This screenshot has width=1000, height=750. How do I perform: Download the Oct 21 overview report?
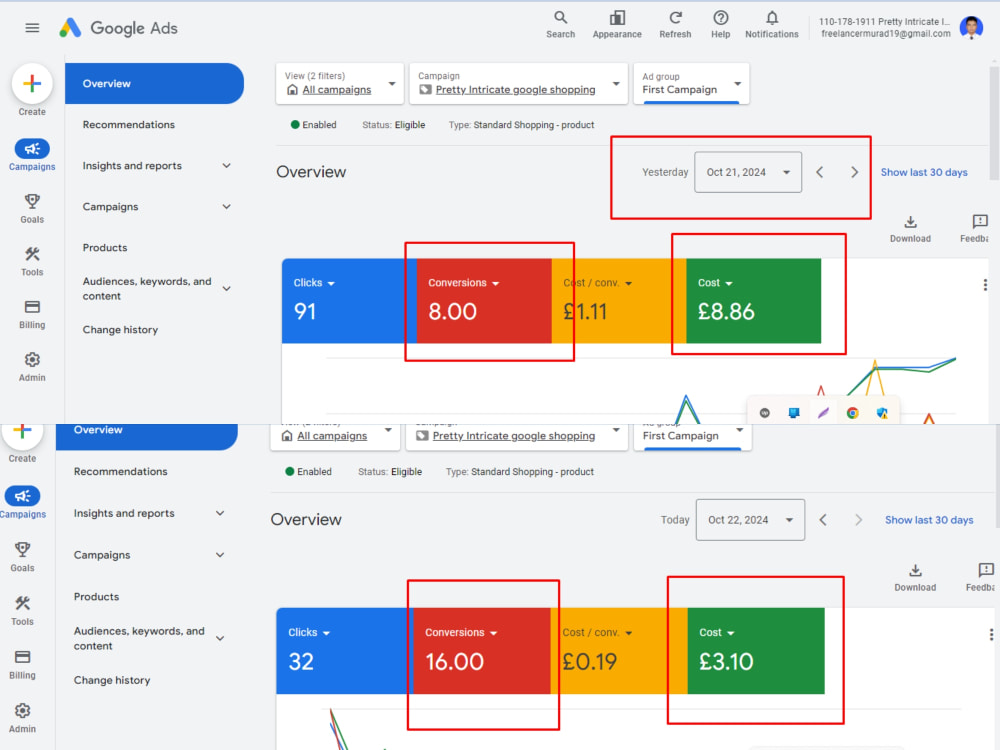[910, 229]
